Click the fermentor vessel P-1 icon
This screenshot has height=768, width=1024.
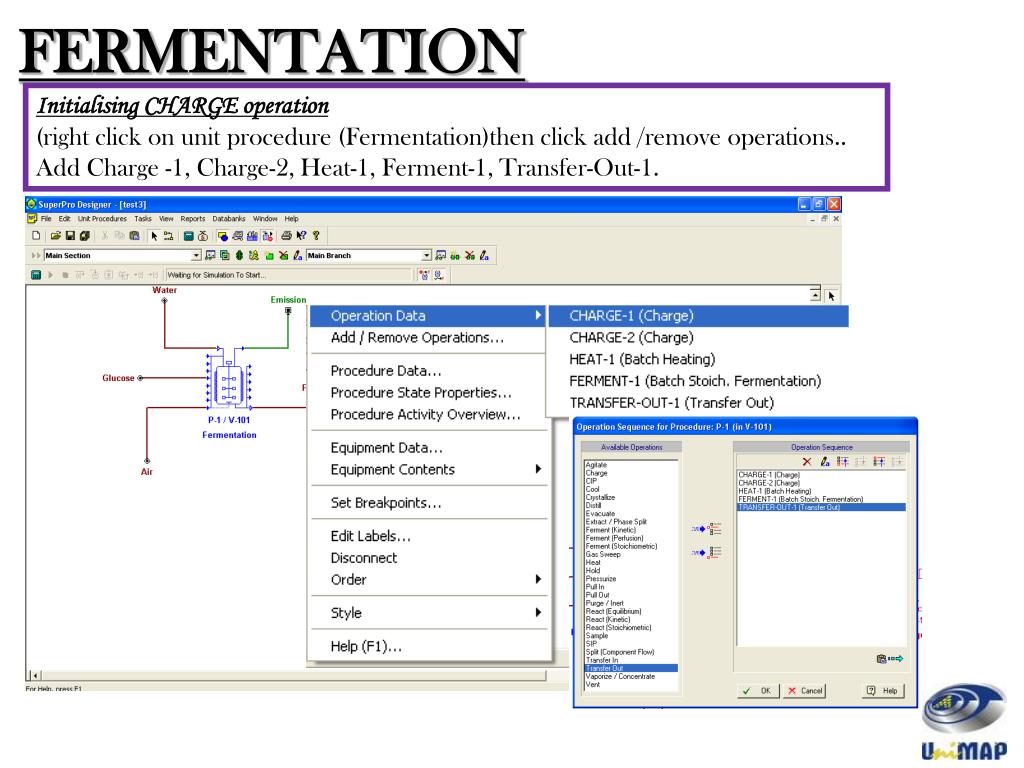(x=229, y=384)
